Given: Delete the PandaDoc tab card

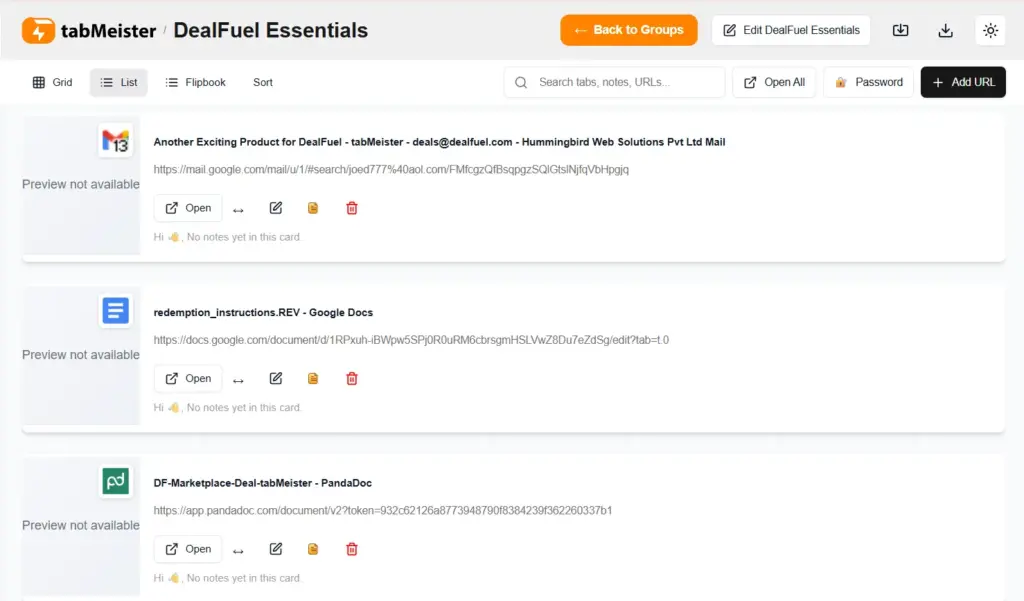Looking at the screenshot, I should pos(352,549).
